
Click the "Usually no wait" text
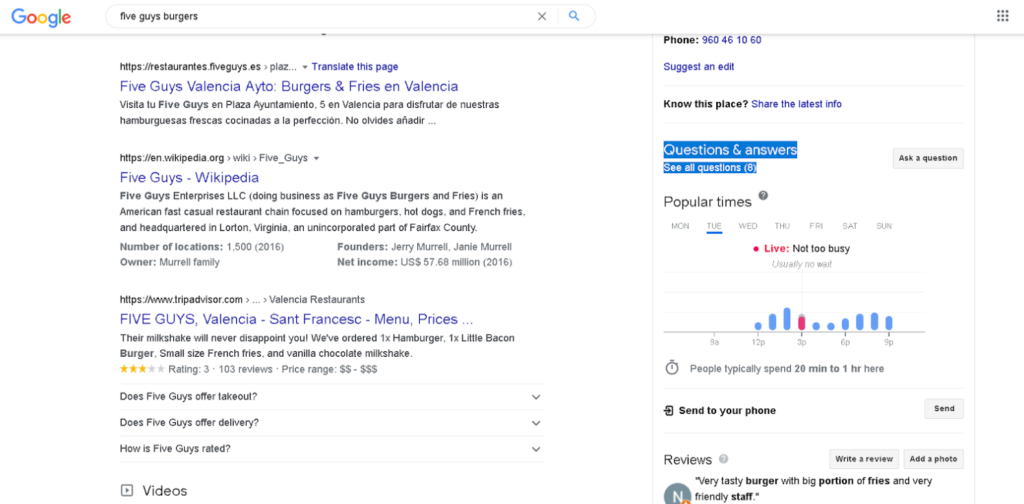coord(801,264)
